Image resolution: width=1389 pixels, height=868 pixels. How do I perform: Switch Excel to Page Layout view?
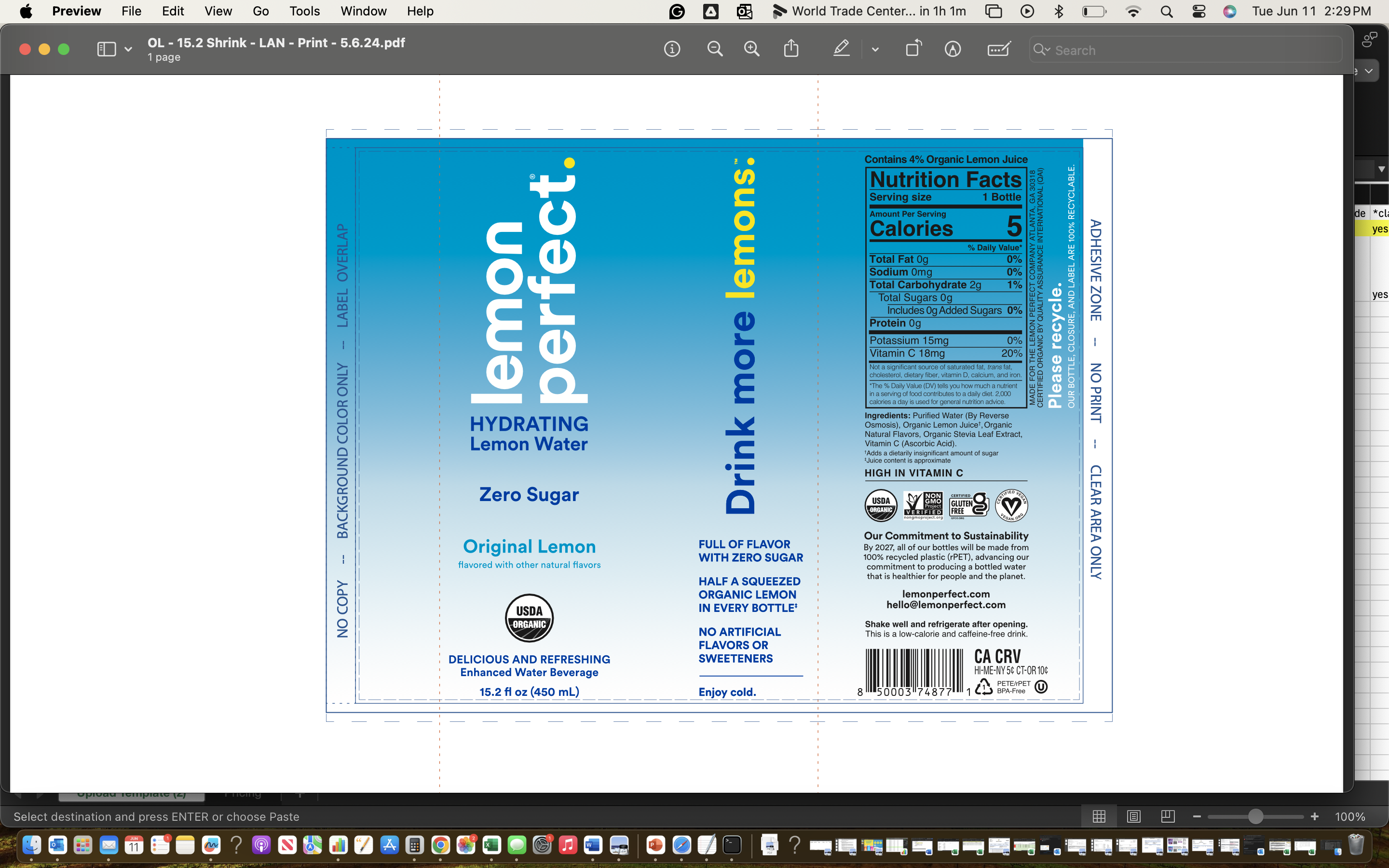[1133, 816]
